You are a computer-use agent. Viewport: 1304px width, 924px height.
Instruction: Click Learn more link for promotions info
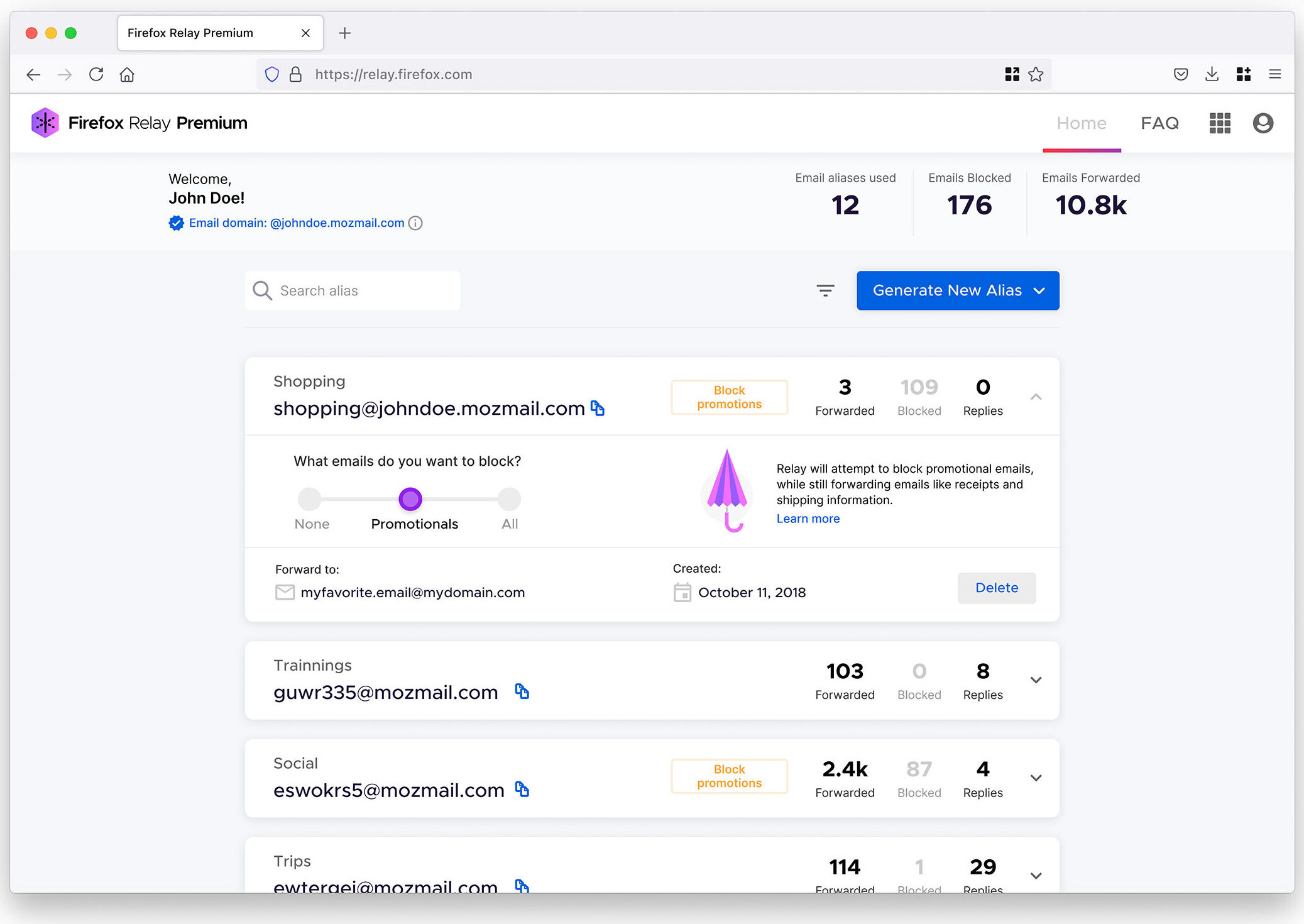point(808,518)
